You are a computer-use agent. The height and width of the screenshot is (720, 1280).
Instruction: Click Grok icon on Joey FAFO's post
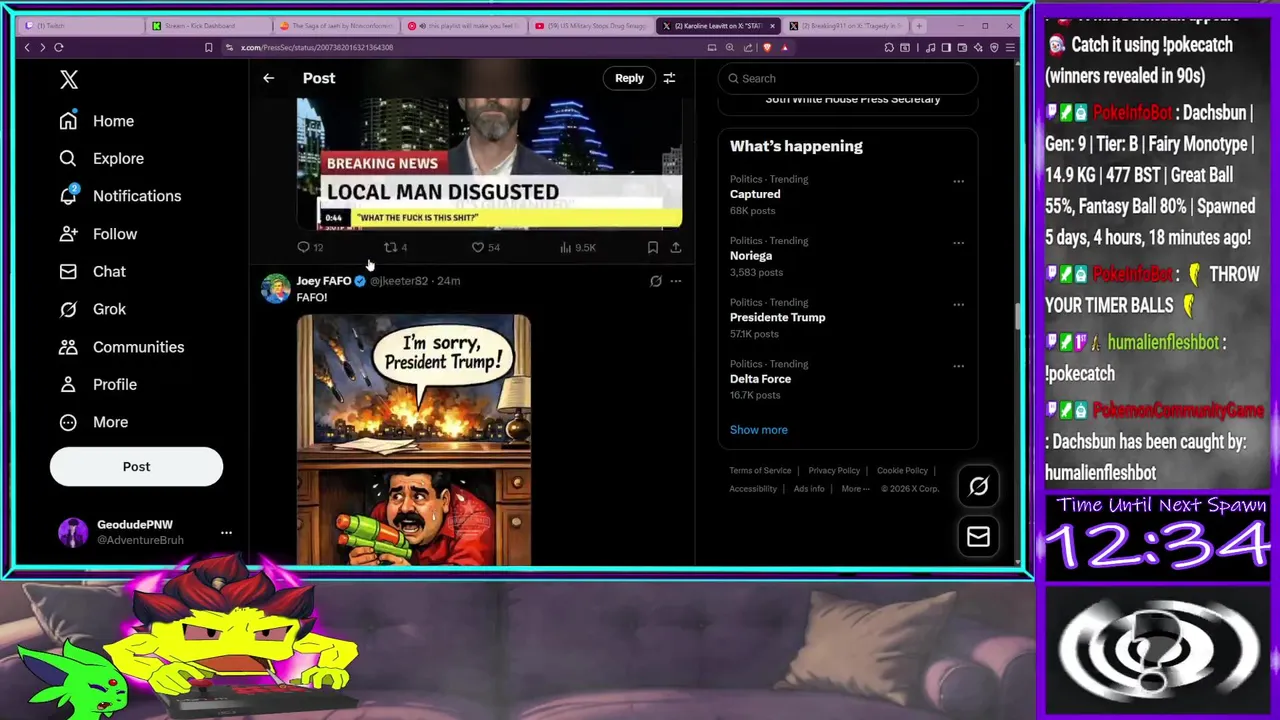[x=656, y=281]
